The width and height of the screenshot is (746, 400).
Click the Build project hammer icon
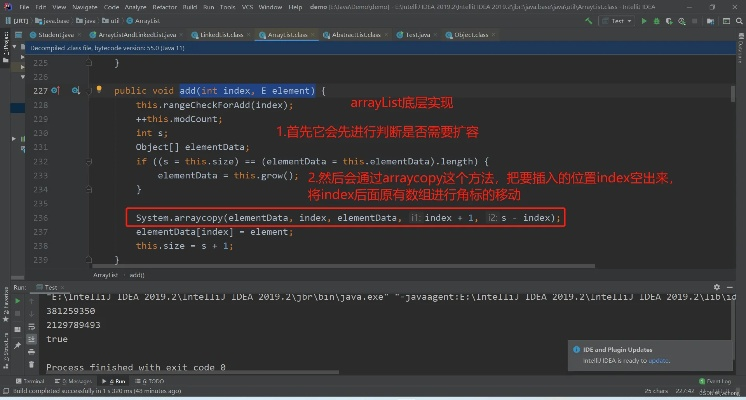[589, 21]
